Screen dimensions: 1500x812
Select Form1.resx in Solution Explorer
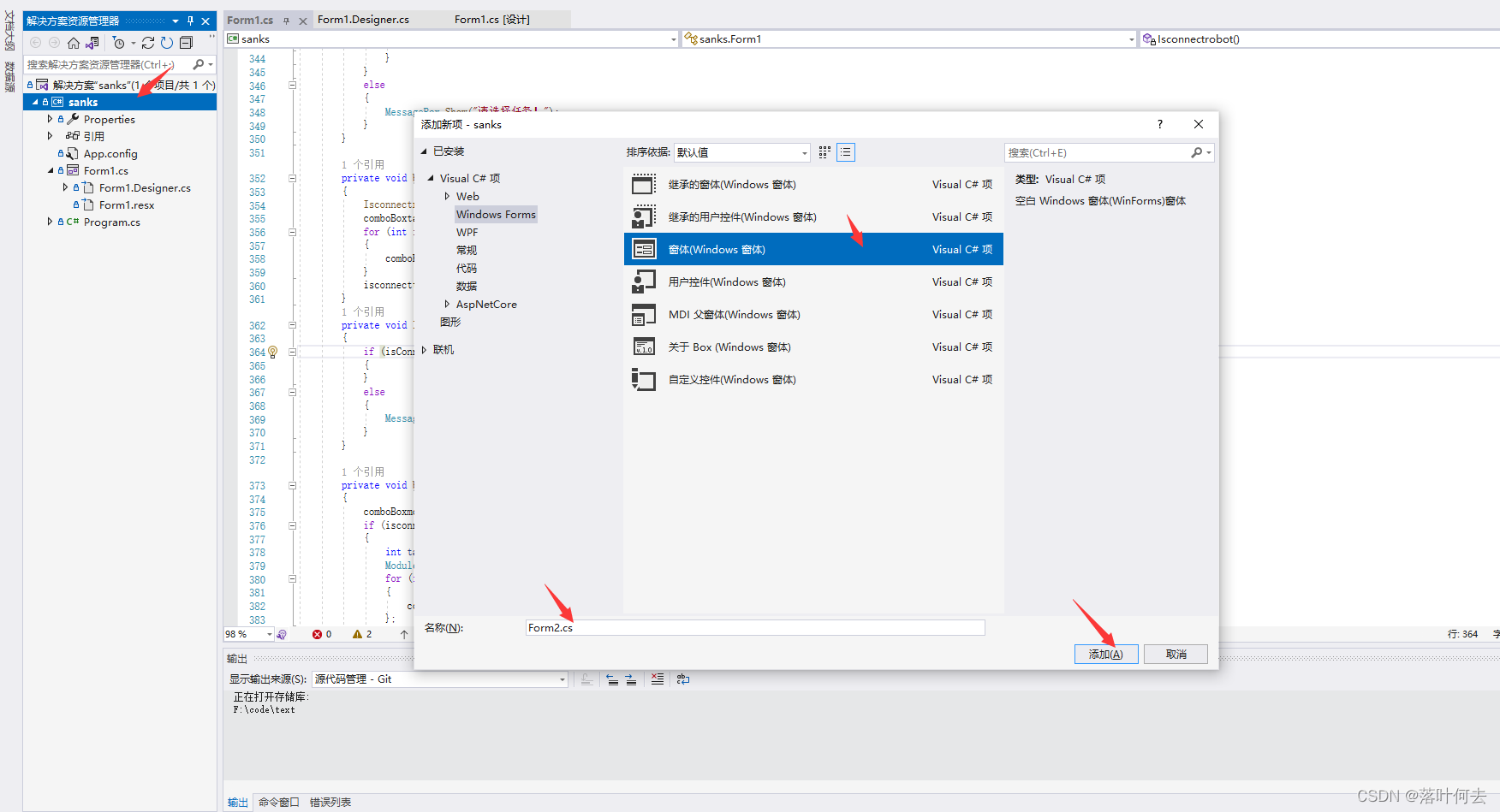point(127,204)
